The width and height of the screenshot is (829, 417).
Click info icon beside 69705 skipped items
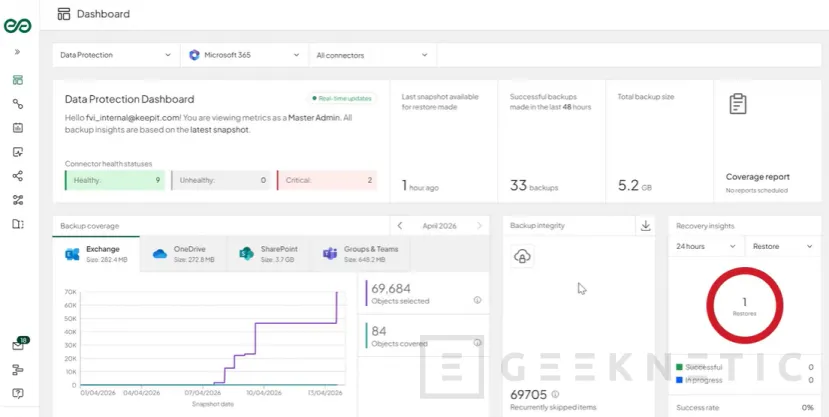(555, 394)
